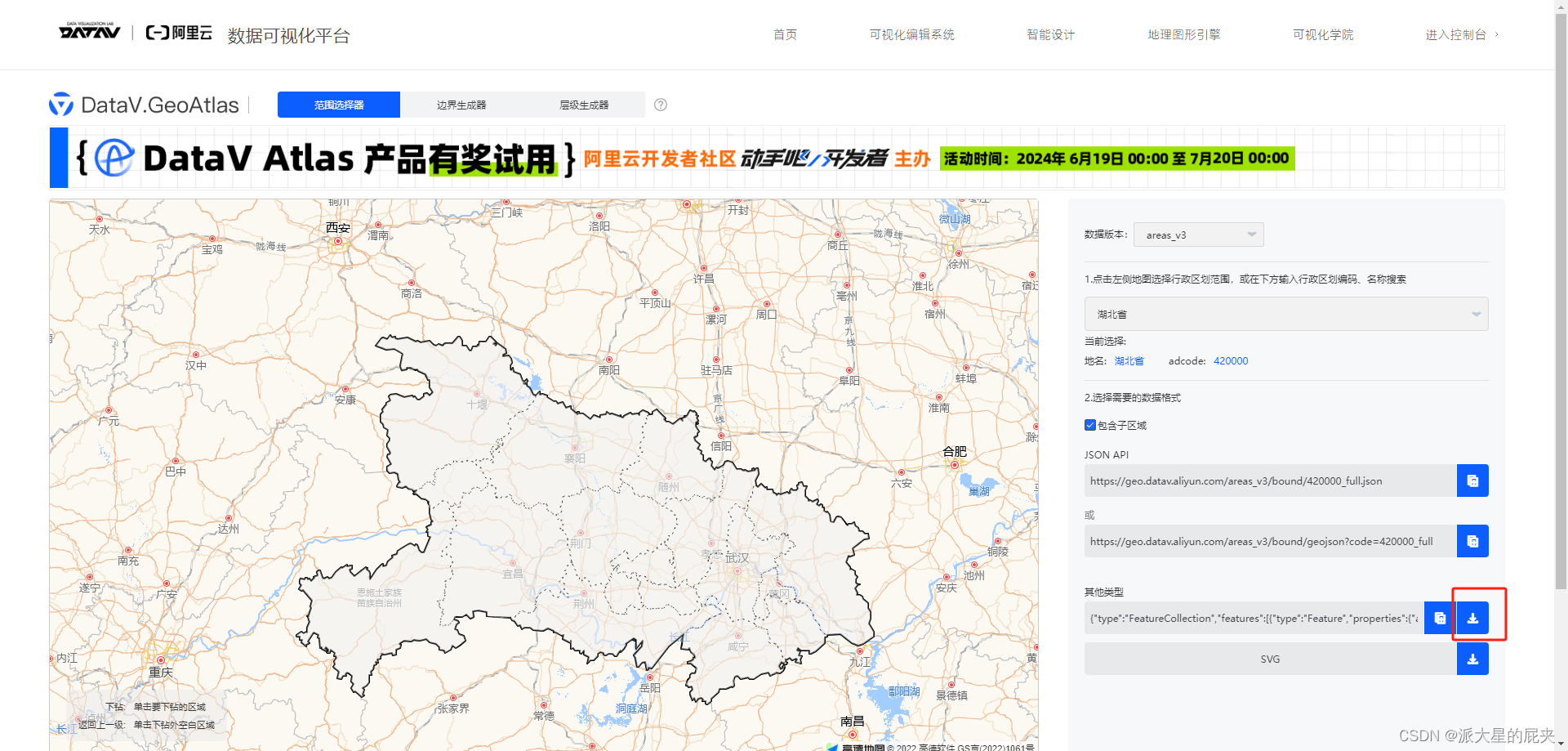The width and height of the screenshot is (1568, 751).
Task: Click the DATAV logo in the header
Action: click(x=90, y=32)
